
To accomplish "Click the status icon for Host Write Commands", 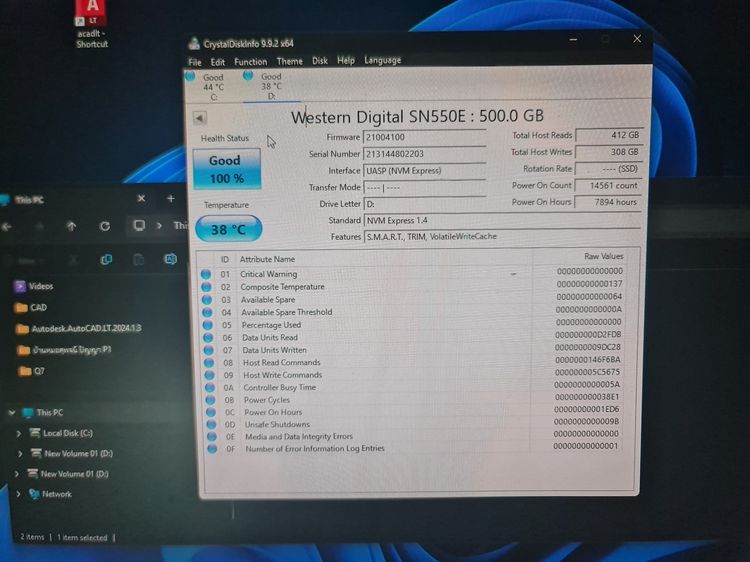I will (x=210, y=375).
